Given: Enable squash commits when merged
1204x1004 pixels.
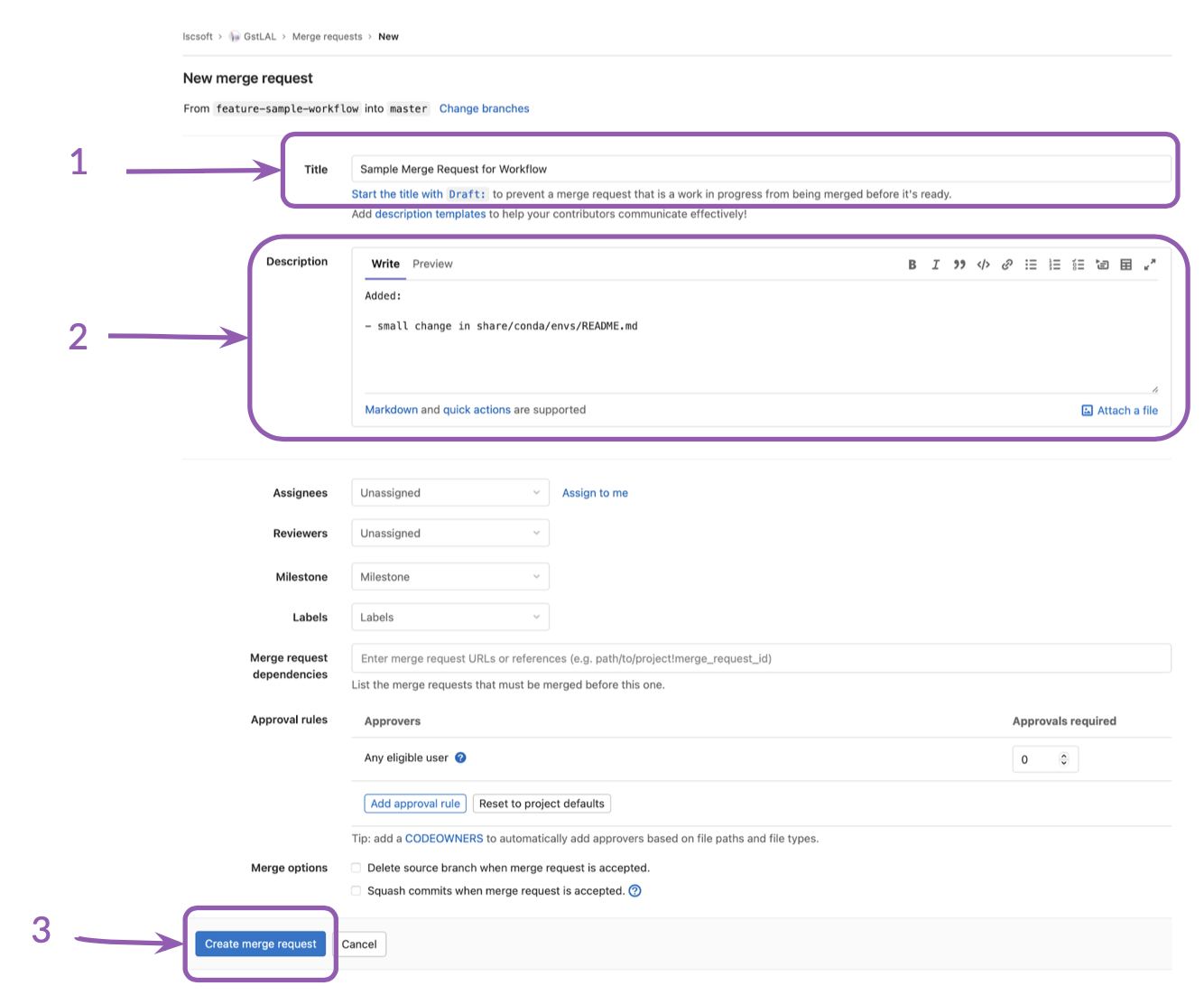Looking at the screenshot, I should [357, 891].
